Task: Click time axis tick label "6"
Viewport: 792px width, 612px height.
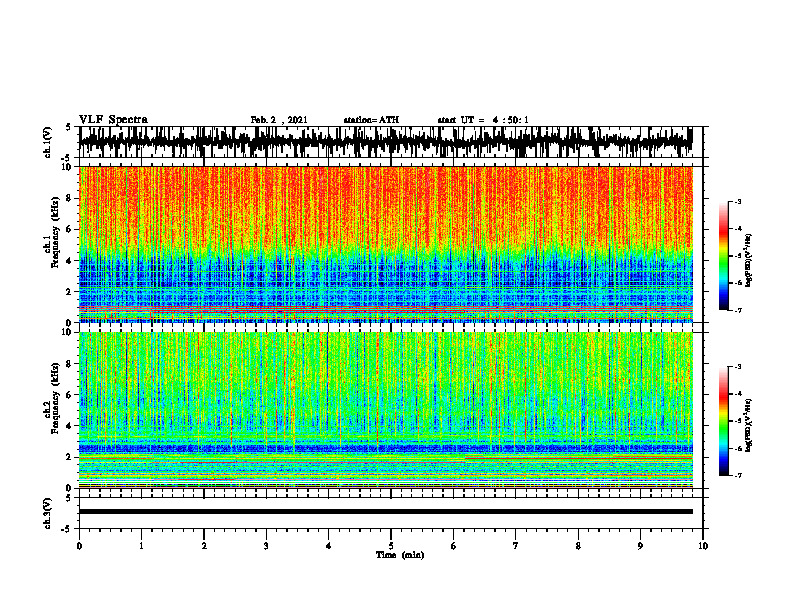Action: click(x=454, y=546)
